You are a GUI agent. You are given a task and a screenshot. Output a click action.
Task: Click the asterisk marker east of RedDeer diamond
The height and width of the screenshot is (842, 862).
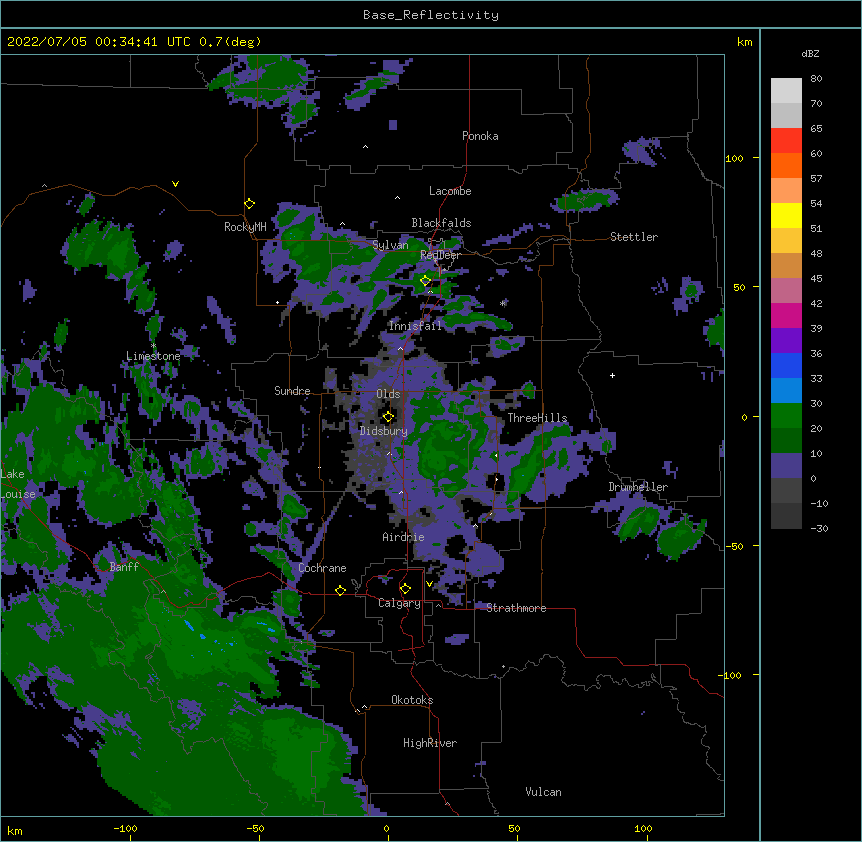click(x=502, y=303)
